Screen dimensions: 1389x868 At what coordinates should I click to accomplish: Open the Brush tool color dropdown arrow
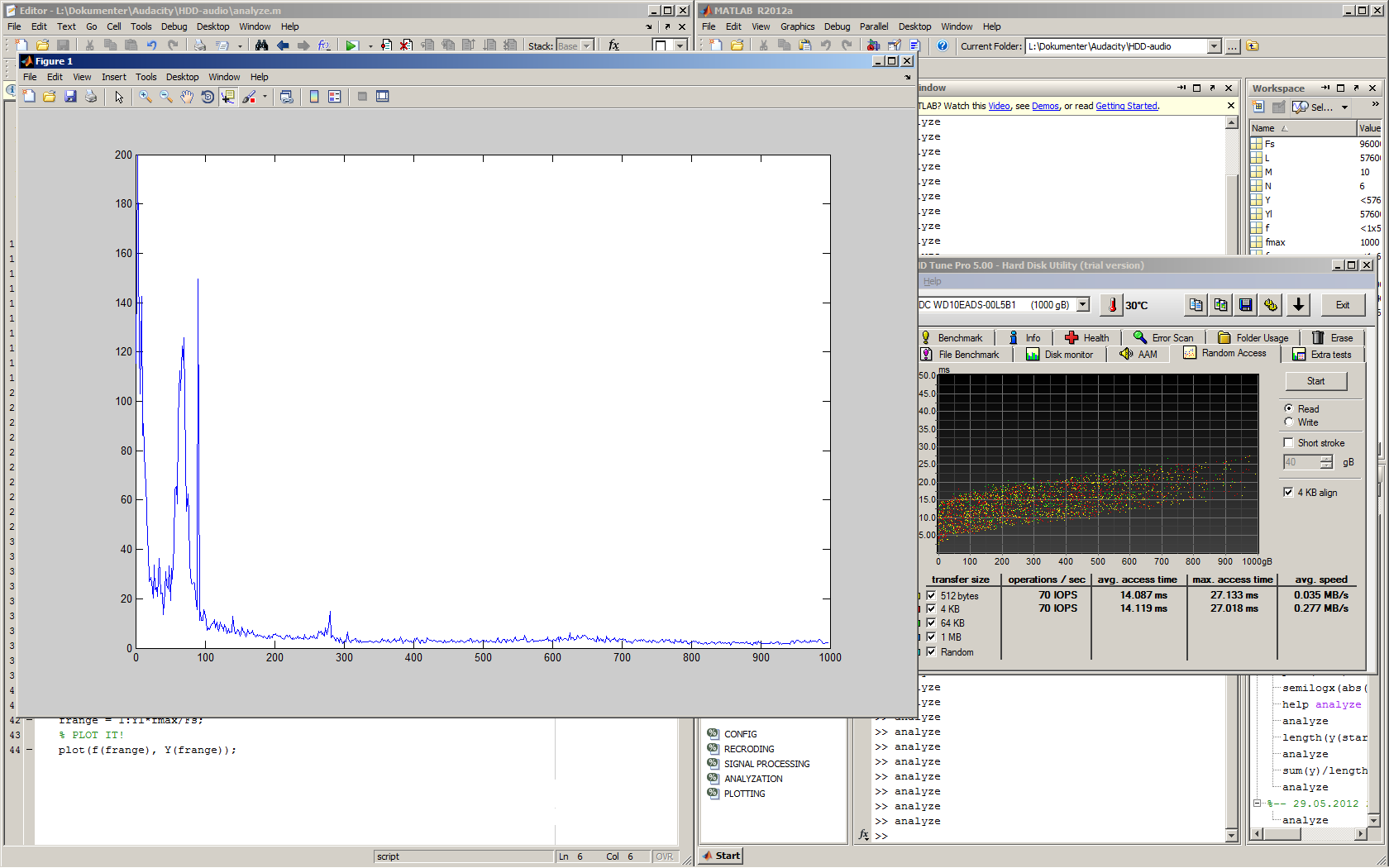point(265,97)
